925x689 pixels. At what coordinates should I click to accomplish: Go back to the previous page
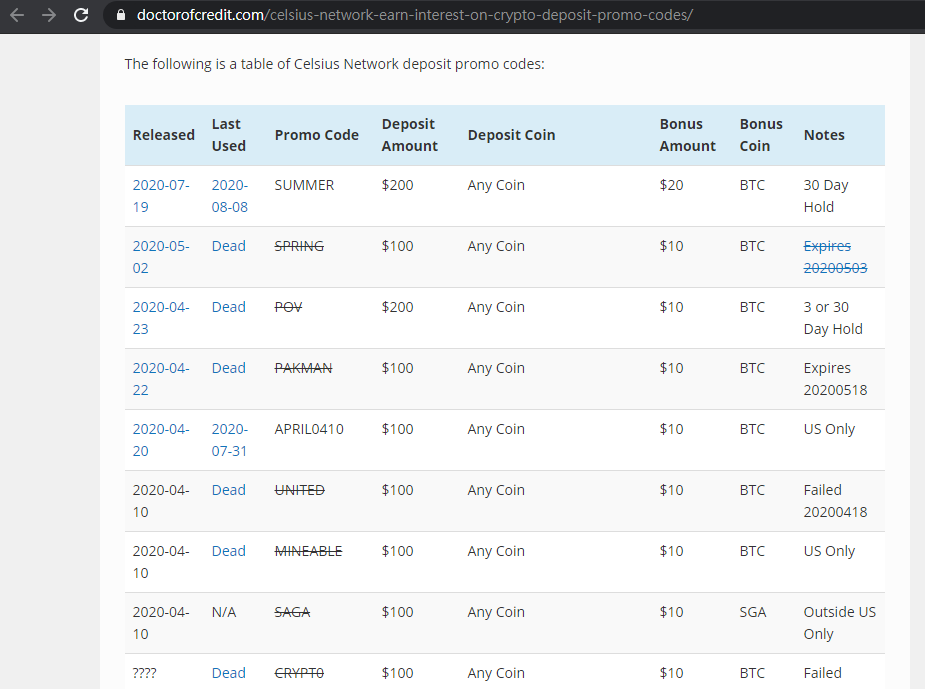click(17, 15)
